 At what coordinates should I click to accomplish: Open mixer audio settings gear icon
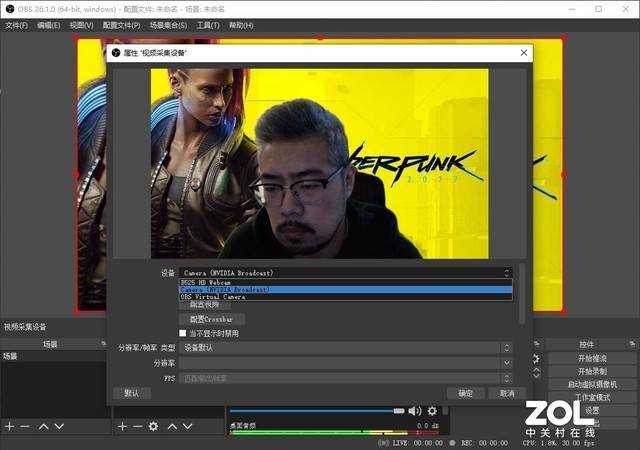point(432,411)
